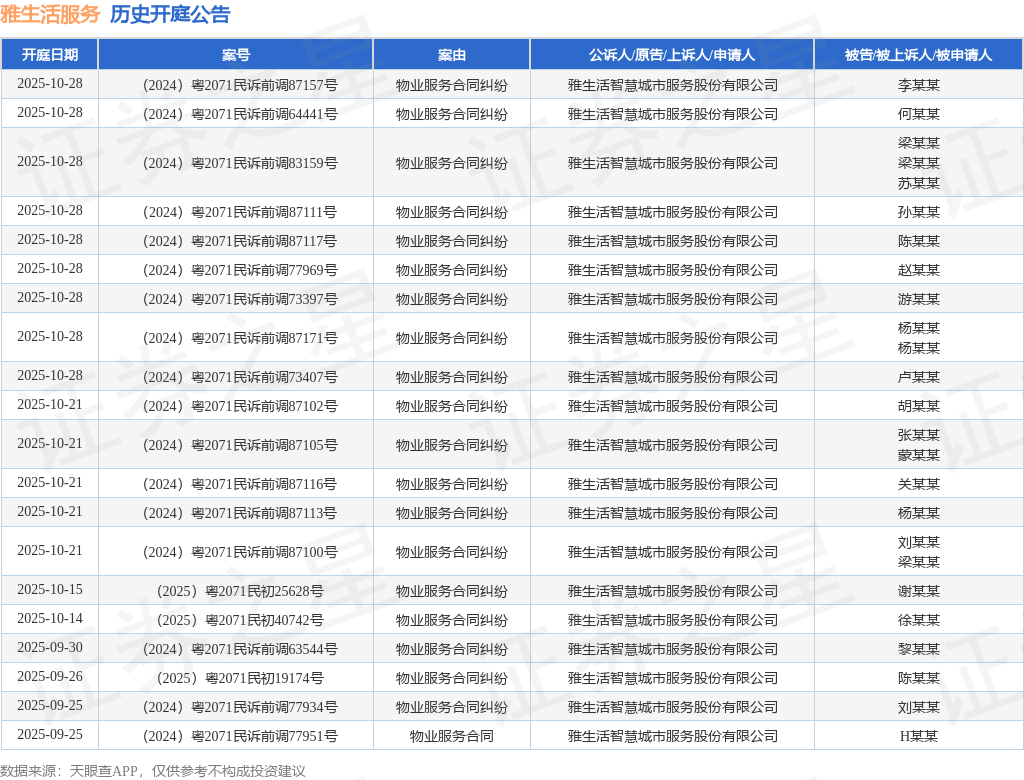Click defendant 苏某某
1024x780 pixels.
click(x=918, y=183)
